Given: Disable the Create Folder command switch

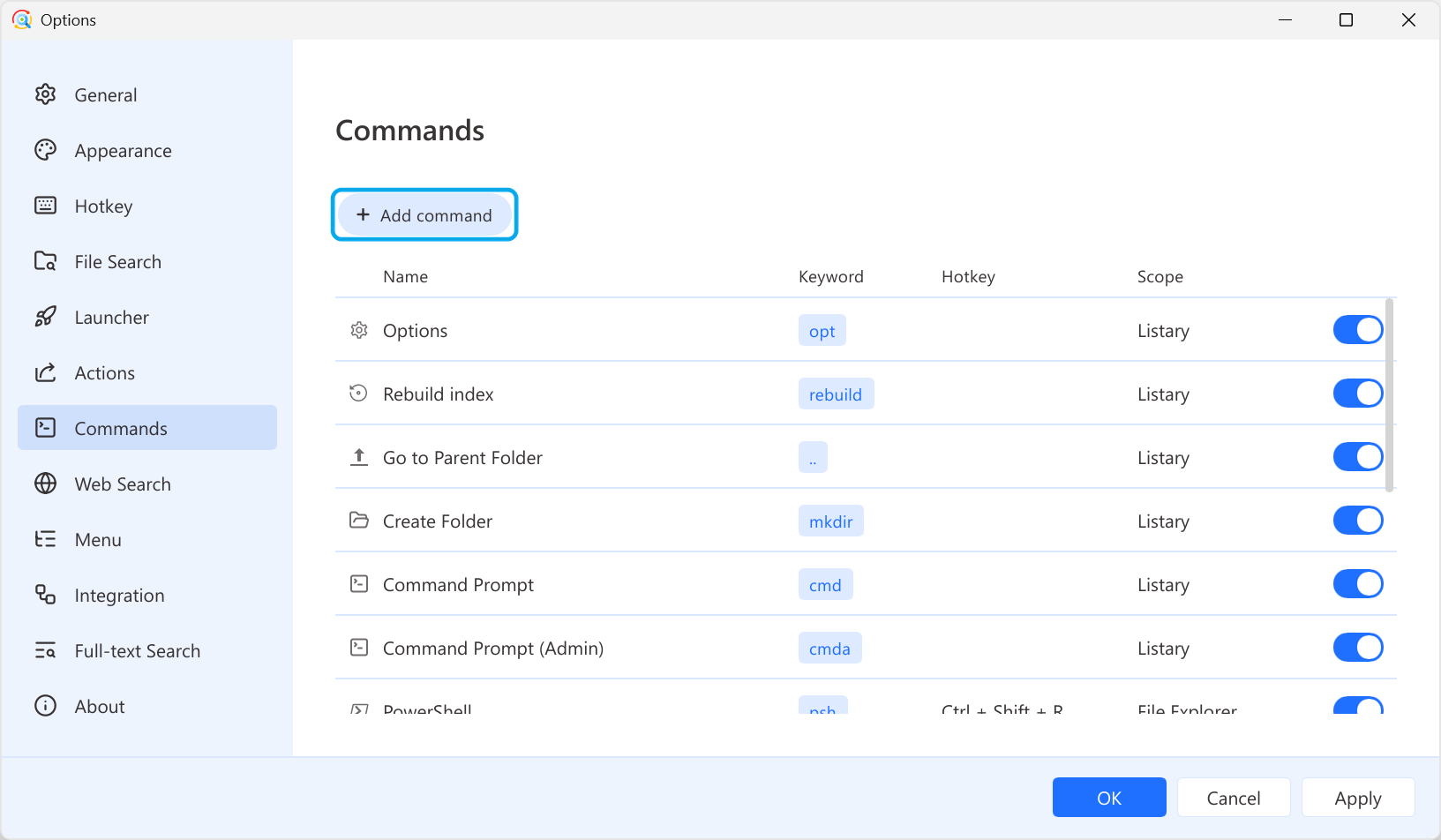Looking at the screenshot, I should click(1358, 521).
